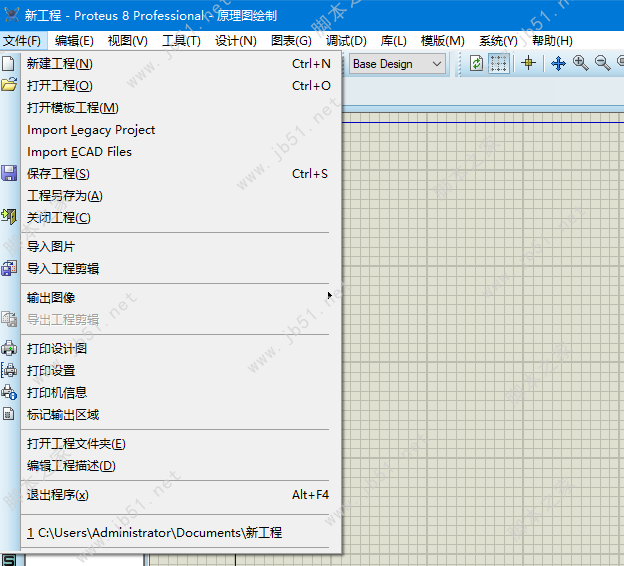Open the 图表(G) menu
Image resolution: width=624 pixels, height=566 pixels.
click(291, 41)
